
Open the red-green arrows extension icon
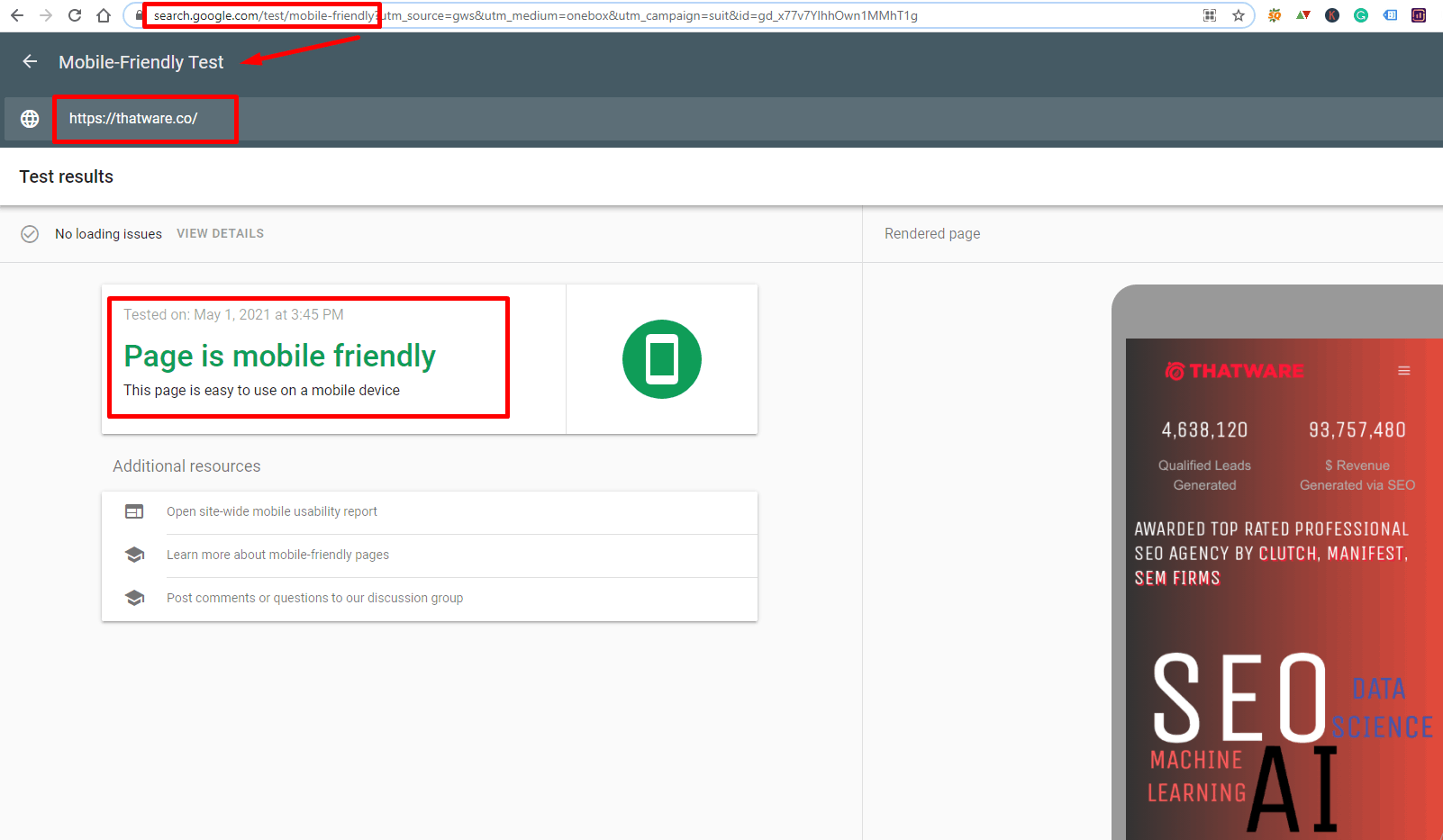1303,15
